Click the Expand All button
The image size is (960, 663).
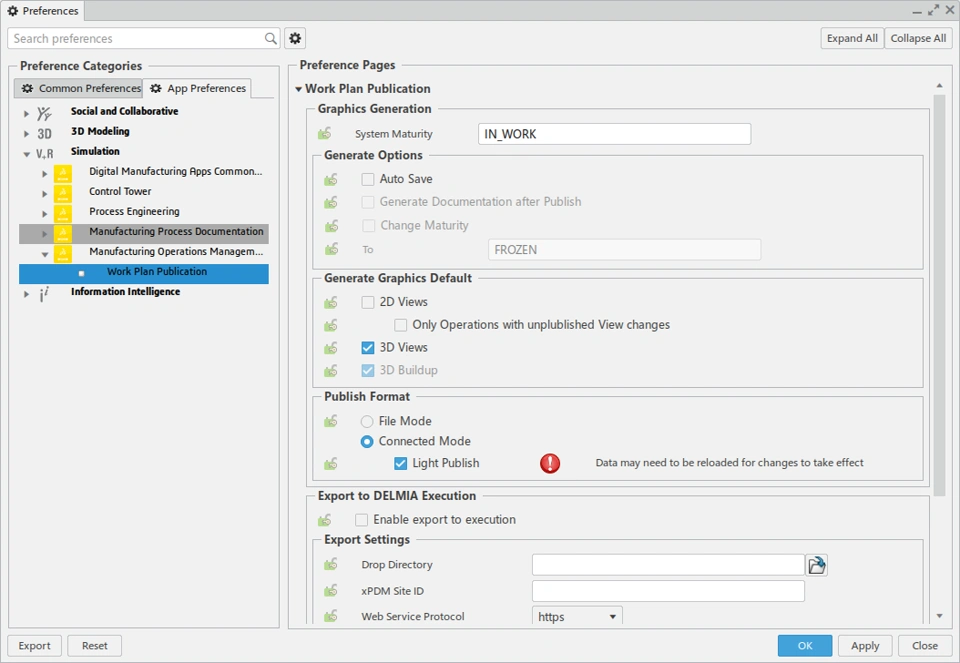click(x=852, y=39)
